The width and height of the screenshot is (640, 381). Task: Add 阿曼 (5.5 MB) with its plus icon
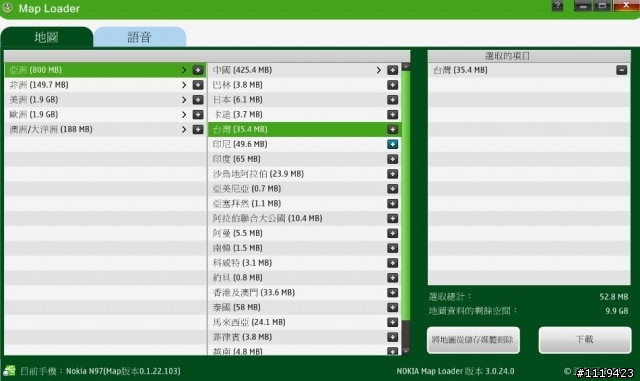[393, 233]
